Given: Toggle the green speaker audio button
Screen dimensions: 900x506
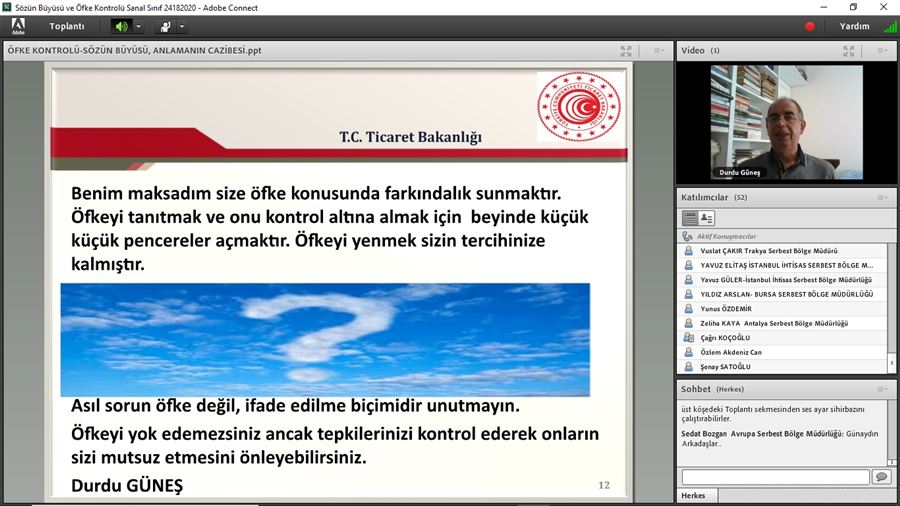Looking at the screenshot, I should (121, 26).
